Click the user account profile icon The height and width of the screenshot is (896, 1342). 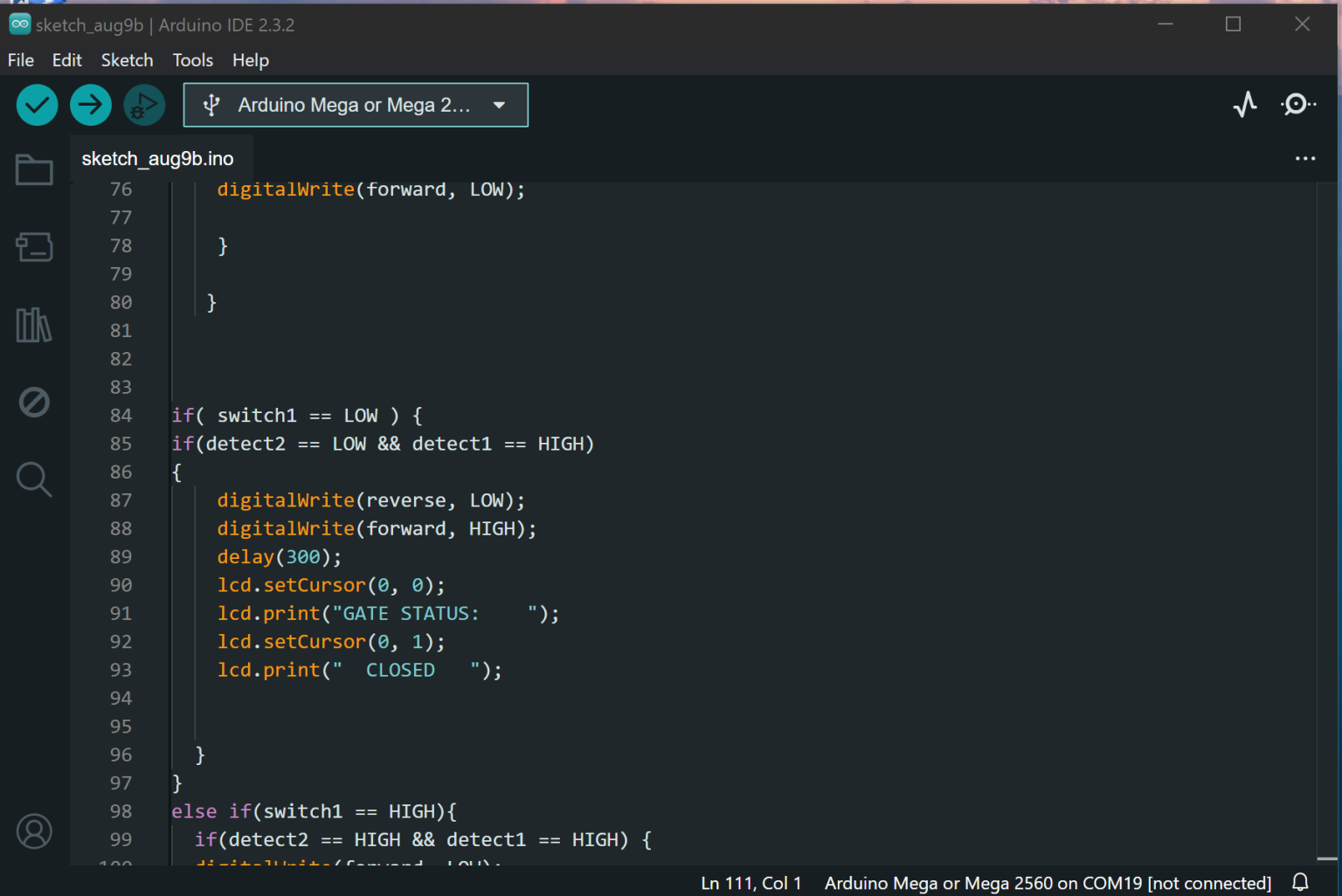[34, 831]
